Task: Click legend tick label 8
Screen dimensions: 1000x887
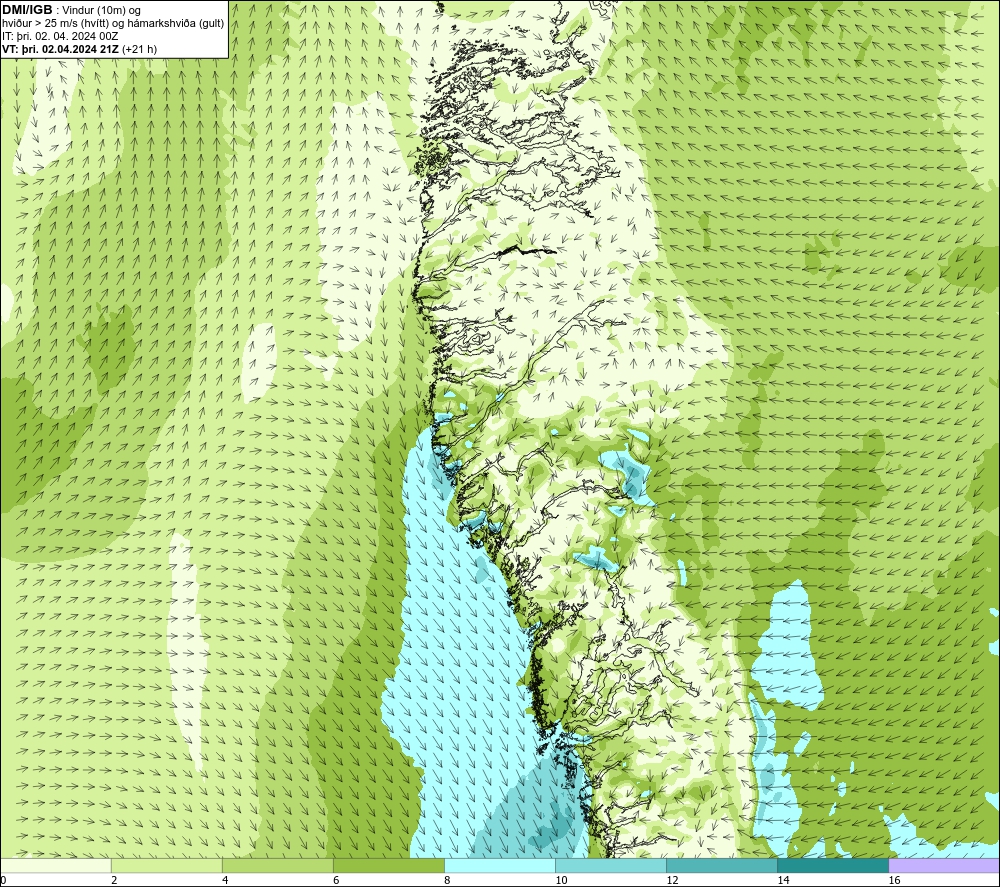Action: (x=447, y=880)
